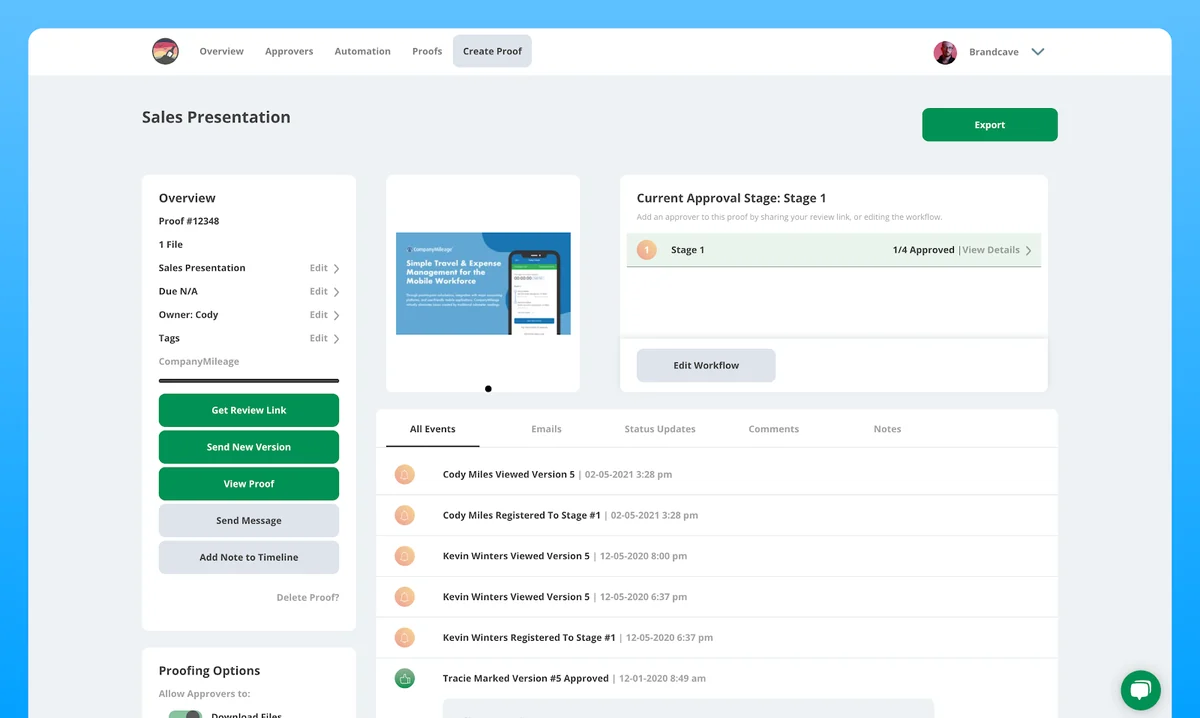The image size is (1200, 718).
Task: Click the approved thumbs-up icon beside Tracie's event
Action: [404, 678]
